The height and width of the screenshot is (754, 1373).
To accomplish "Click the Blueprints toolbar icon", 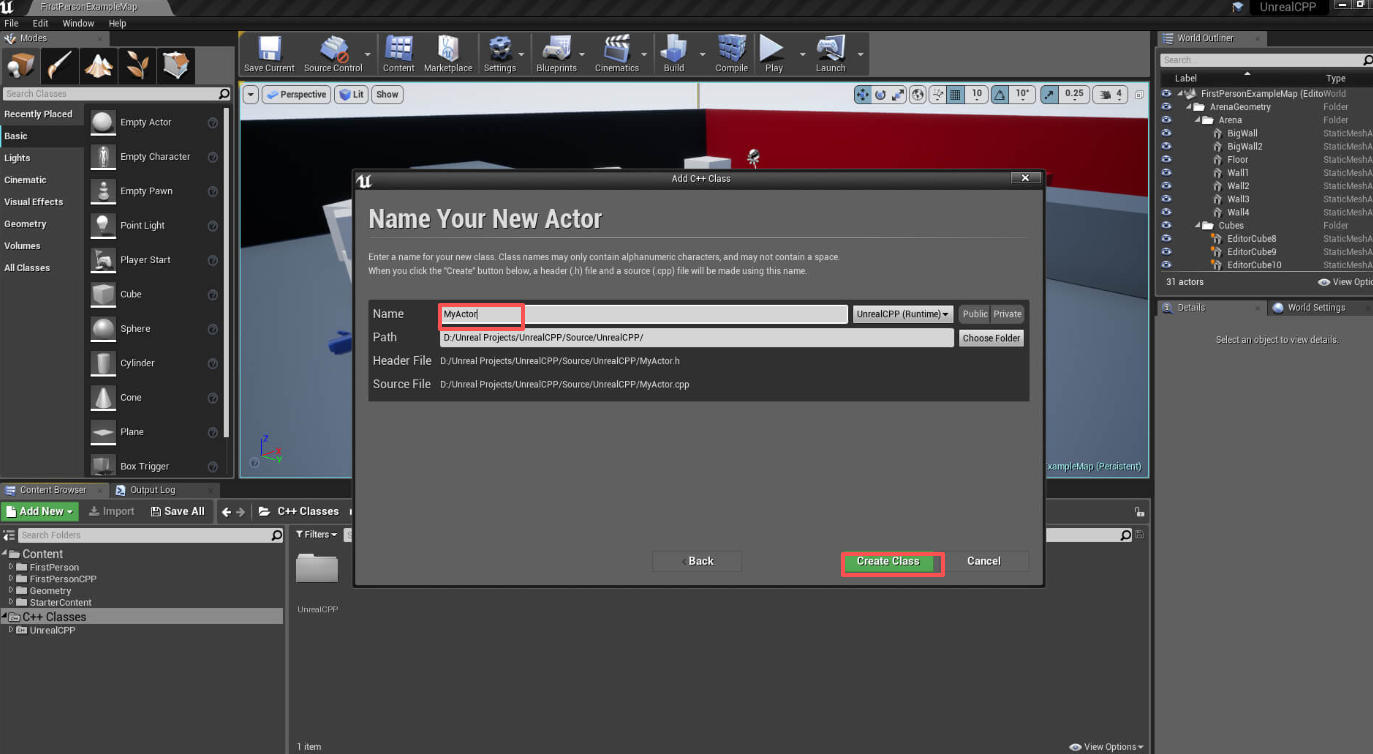I will pos(556,54).
